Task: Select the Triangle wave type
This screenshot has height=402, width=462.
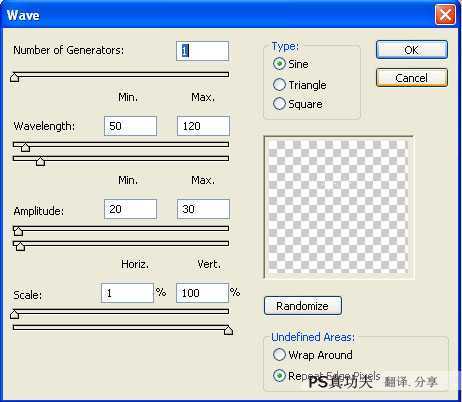Action: [x=299, y=85]
